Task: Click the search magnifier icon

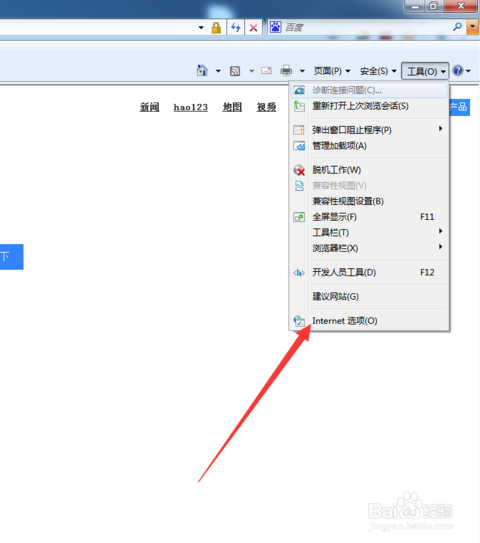Action: coord(457,27)
